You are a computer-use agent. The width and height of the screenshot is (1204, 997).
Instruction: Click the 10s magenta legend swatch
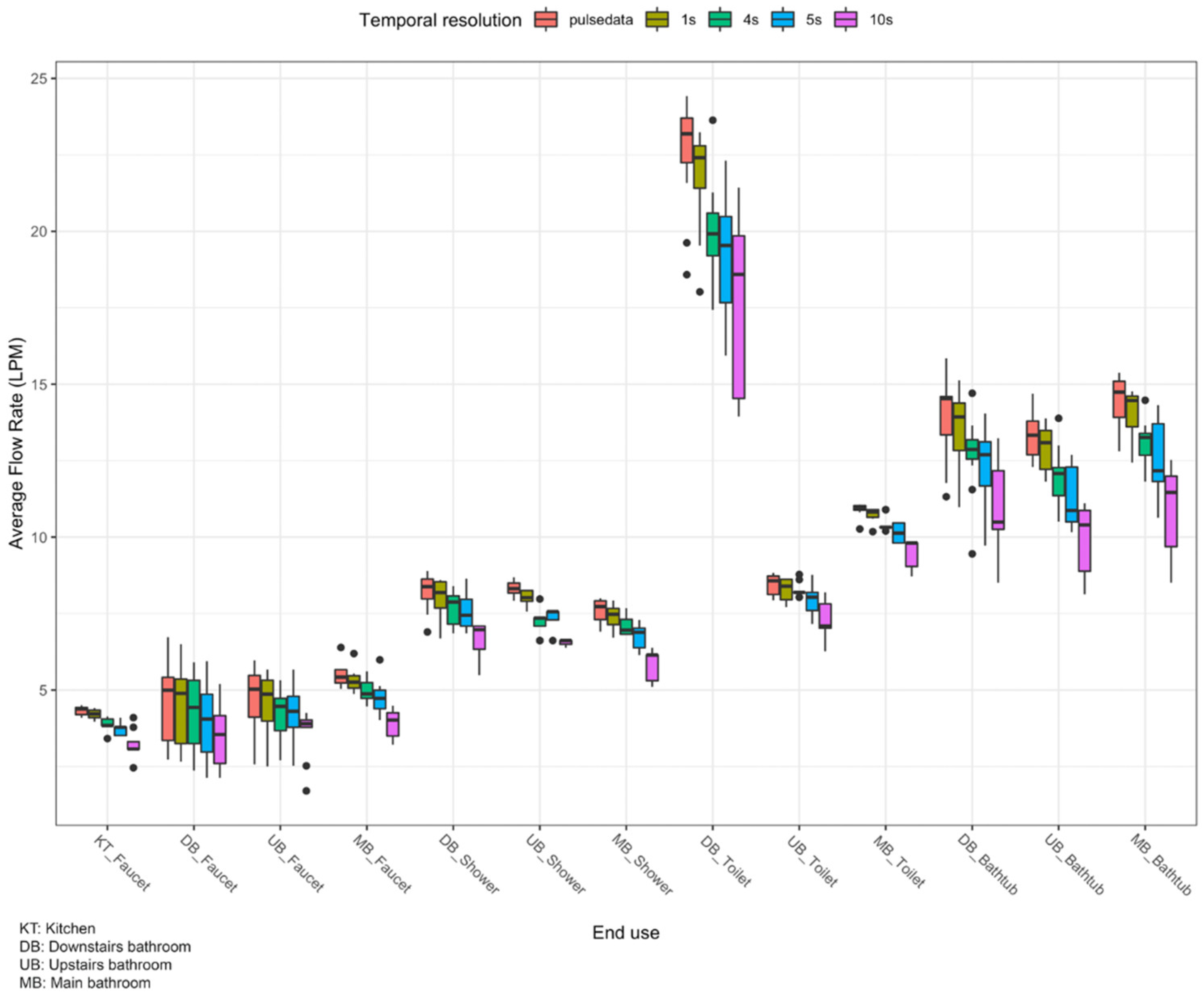pyautogui.click(x=846, y=19)
